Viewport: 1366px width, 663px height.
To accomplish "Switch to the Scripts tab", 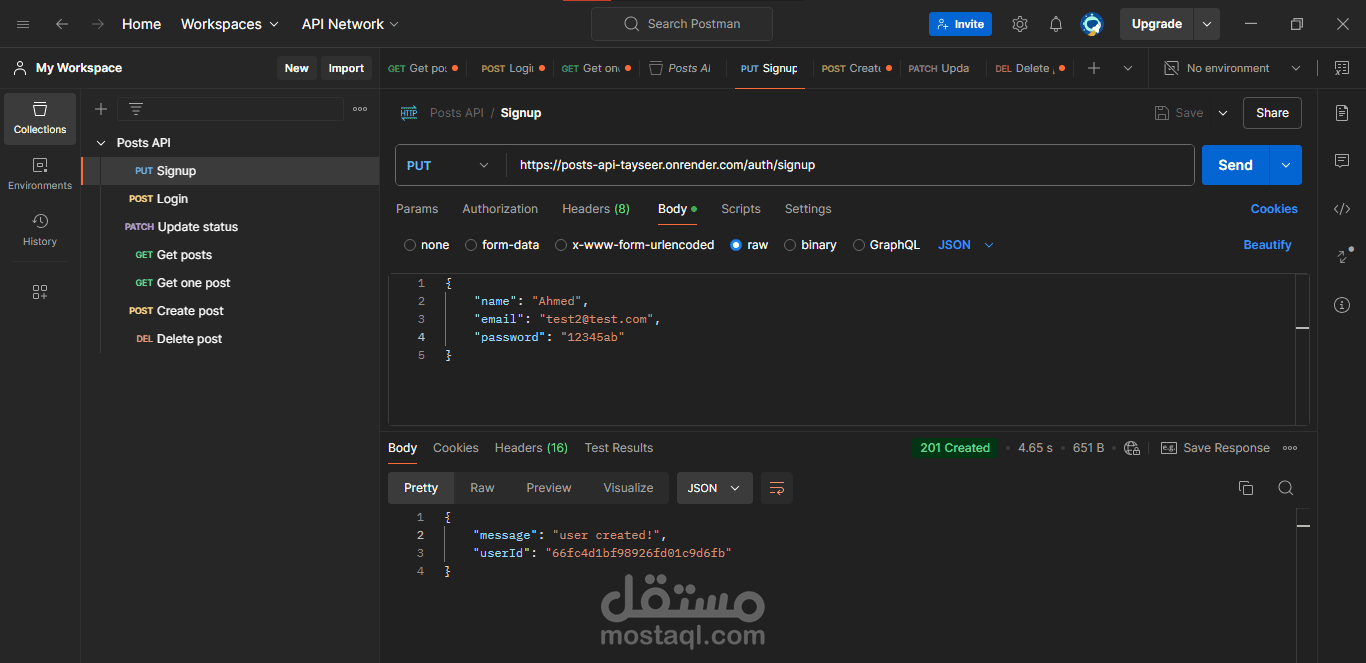I will [741, 209].
